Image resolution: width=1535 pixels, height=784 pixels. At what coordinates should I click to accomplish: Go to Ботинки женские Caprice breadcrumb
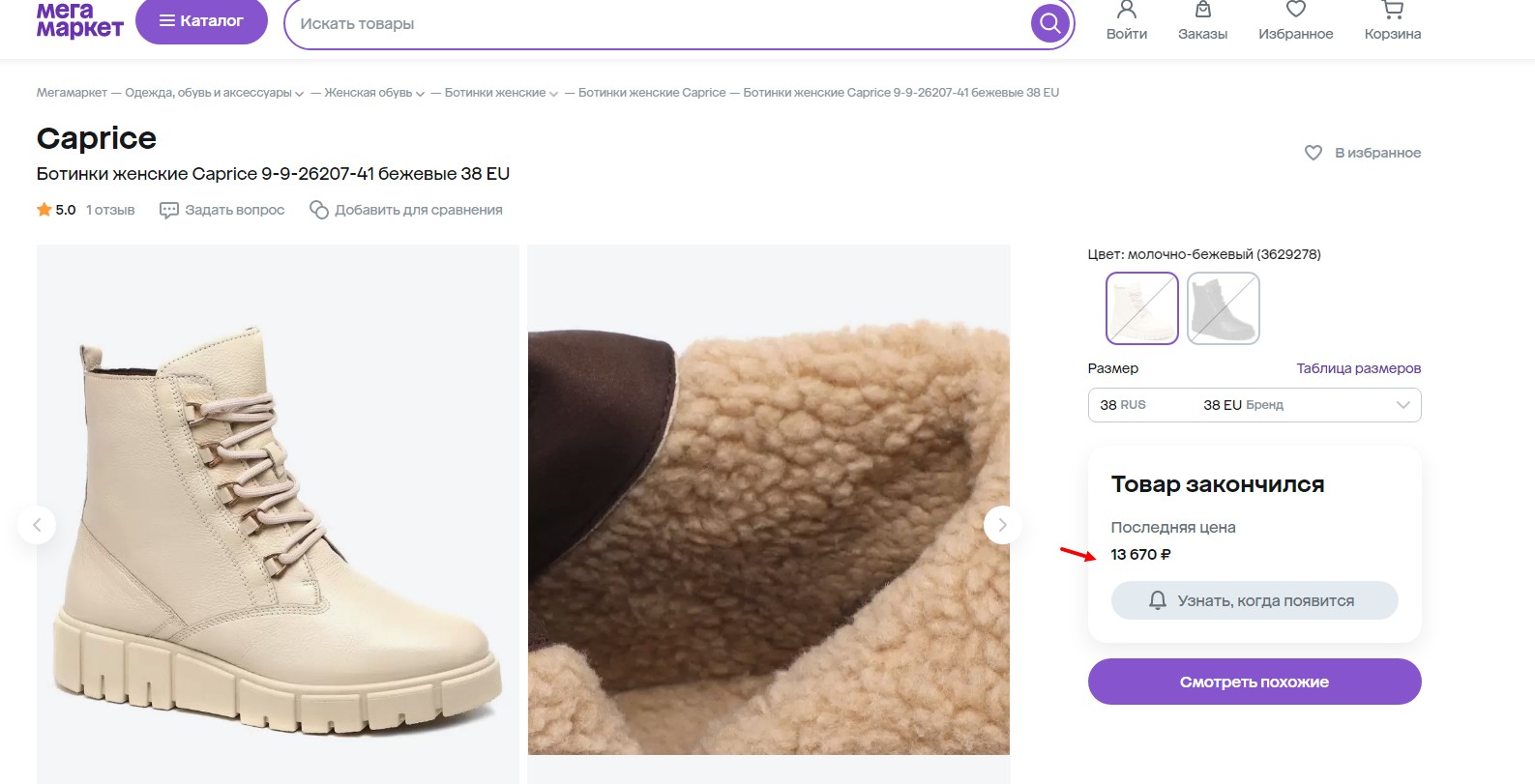coord(652,93)
